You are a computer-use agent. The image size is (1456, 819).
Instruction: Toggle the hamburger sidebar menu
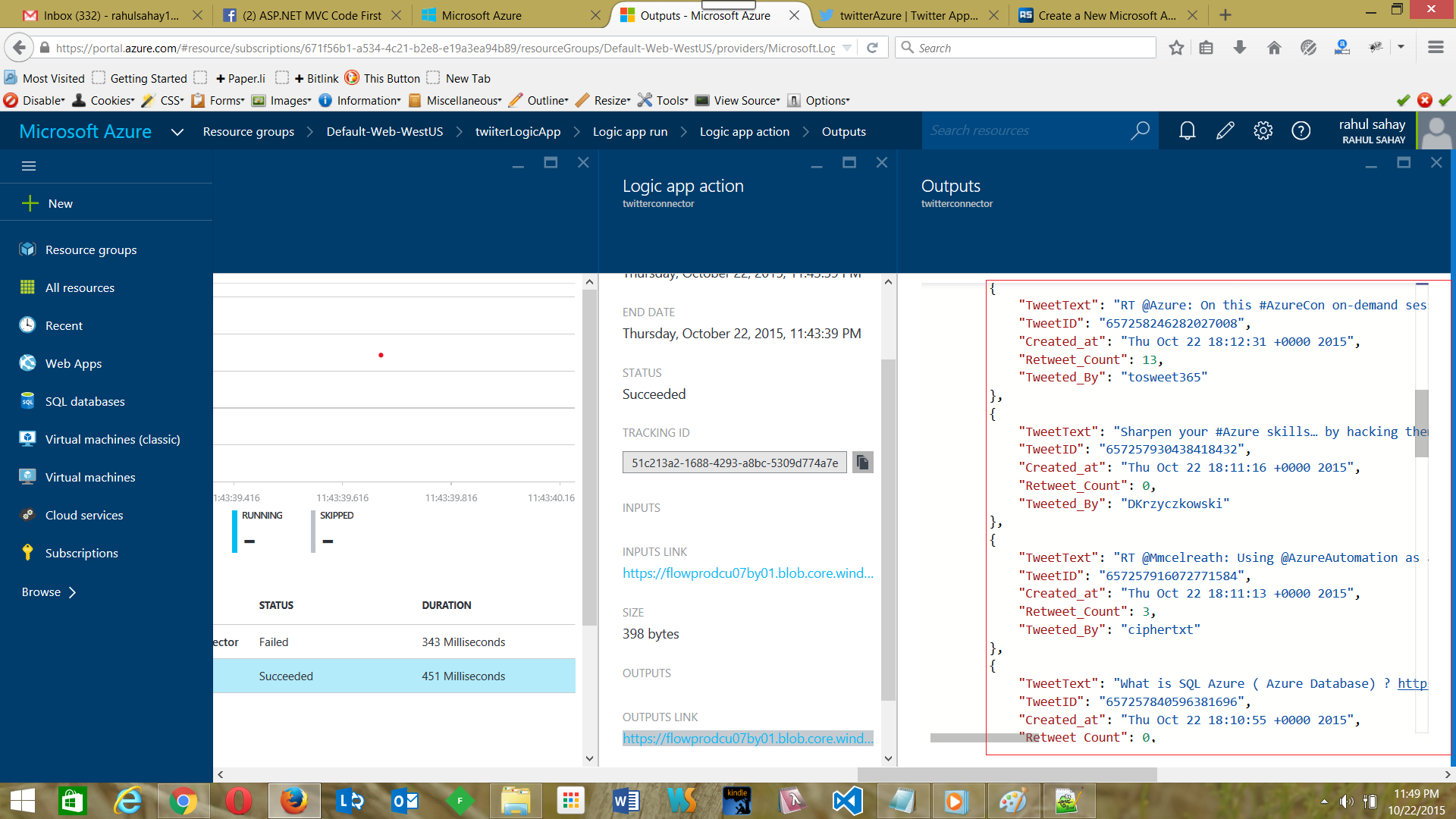29,166
